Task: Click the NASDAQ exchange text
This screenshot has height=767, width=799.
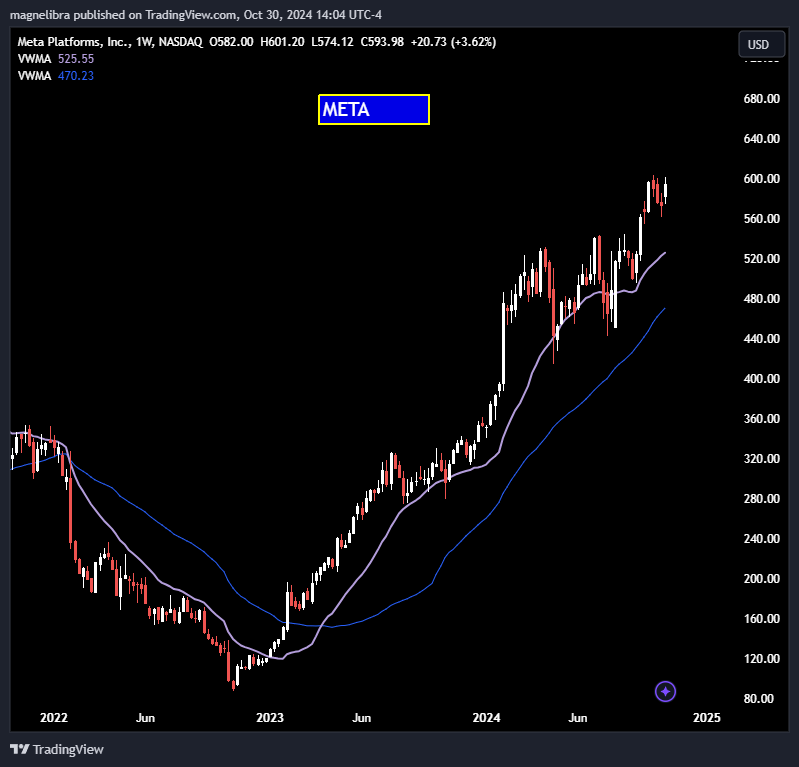Action: [x=180, y=42]
